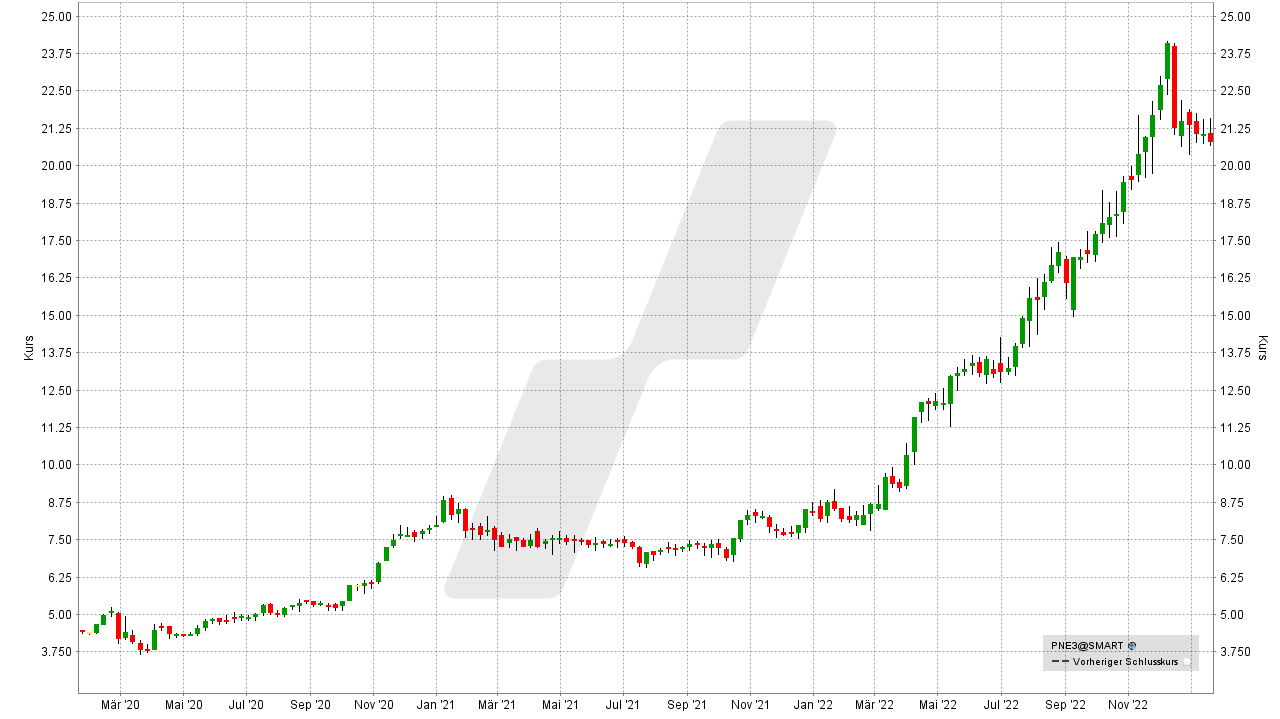The height and width of the screenshot is (719, 1280).
Task: Click the Sep '21 date label
Action: pos(687,705)
